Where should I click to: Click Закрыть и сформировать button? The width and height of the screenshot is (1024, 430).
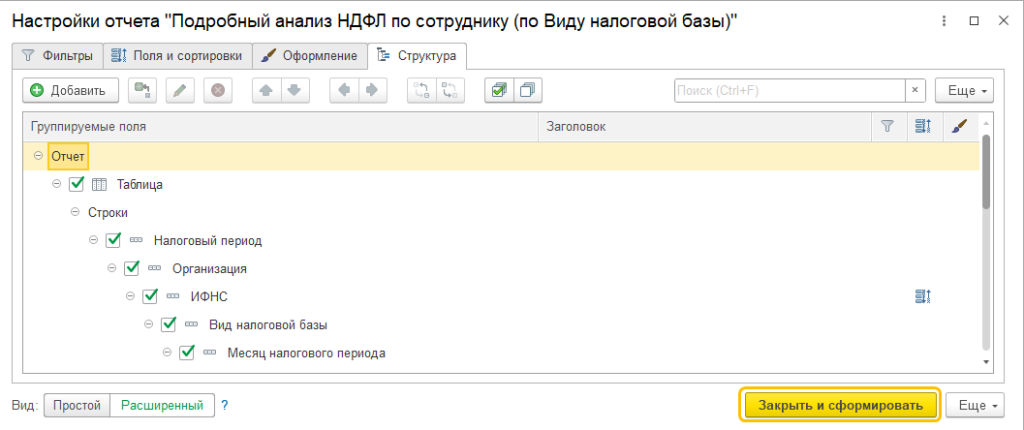(x=840, y=405)
